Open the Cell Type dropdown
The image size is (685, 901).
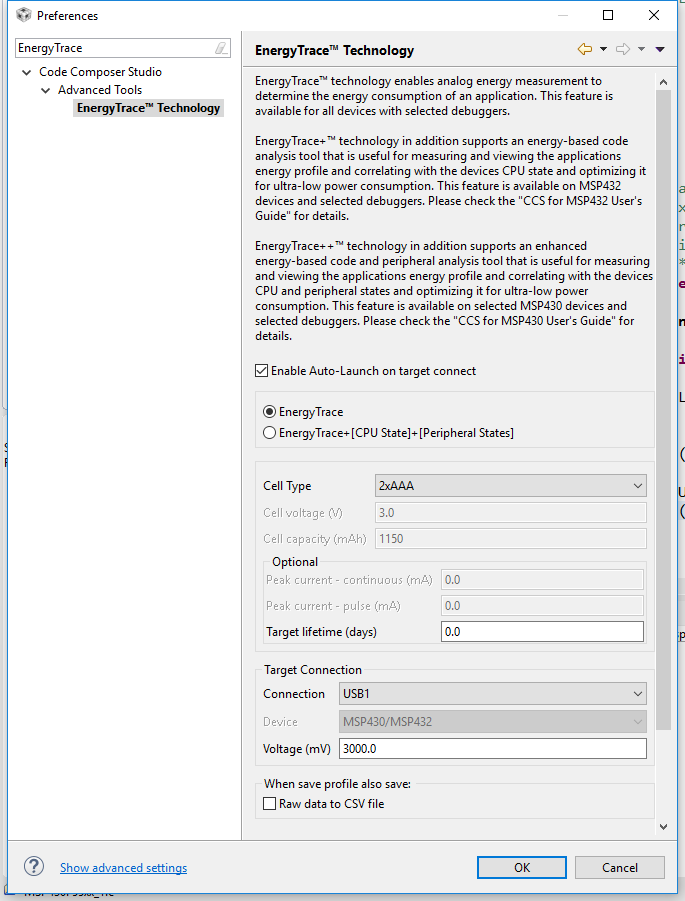(x=510, y=486)
